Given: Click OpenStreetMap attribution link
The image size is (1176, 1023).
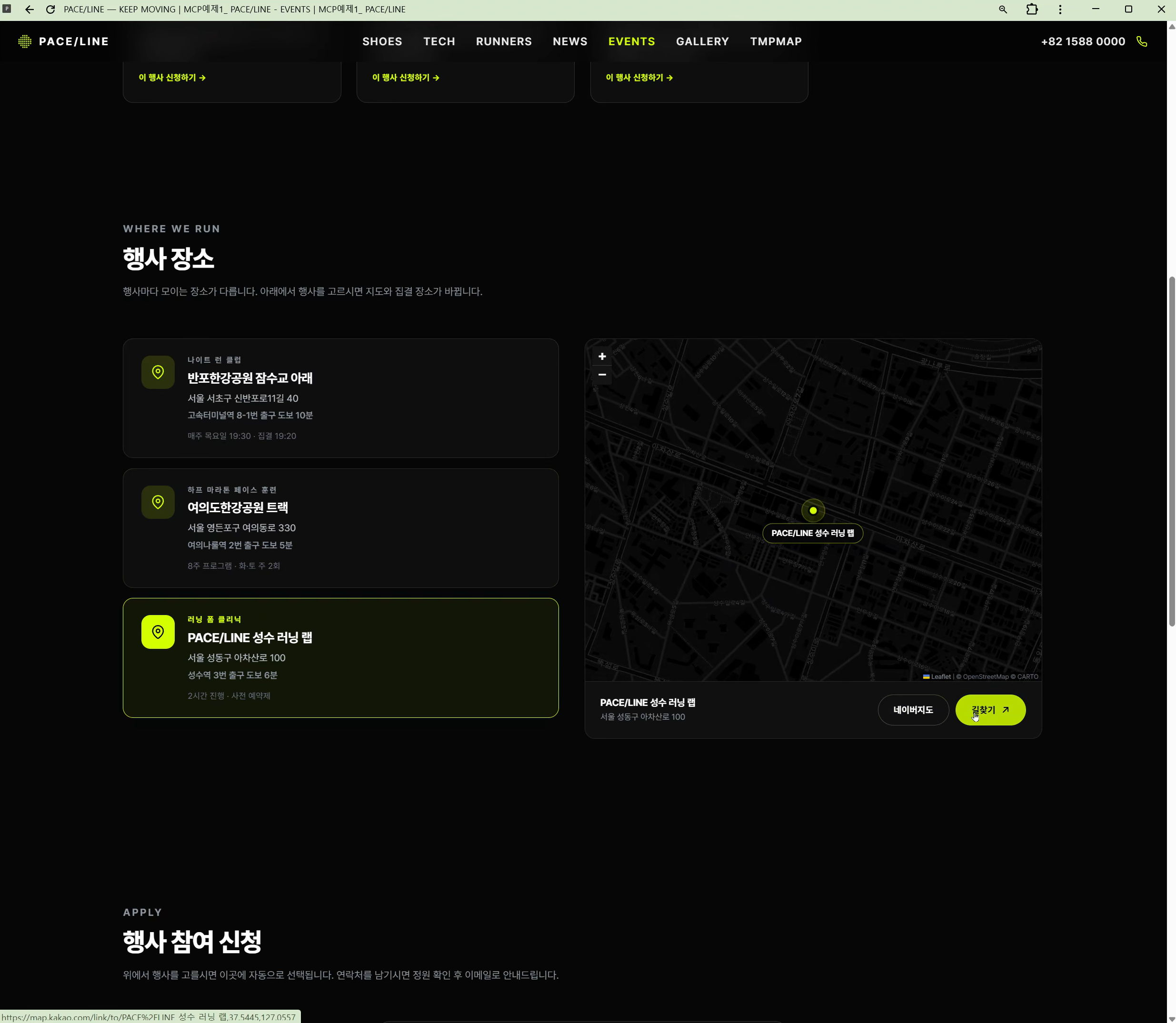Looking at the screenshot, I should (986, 676).
